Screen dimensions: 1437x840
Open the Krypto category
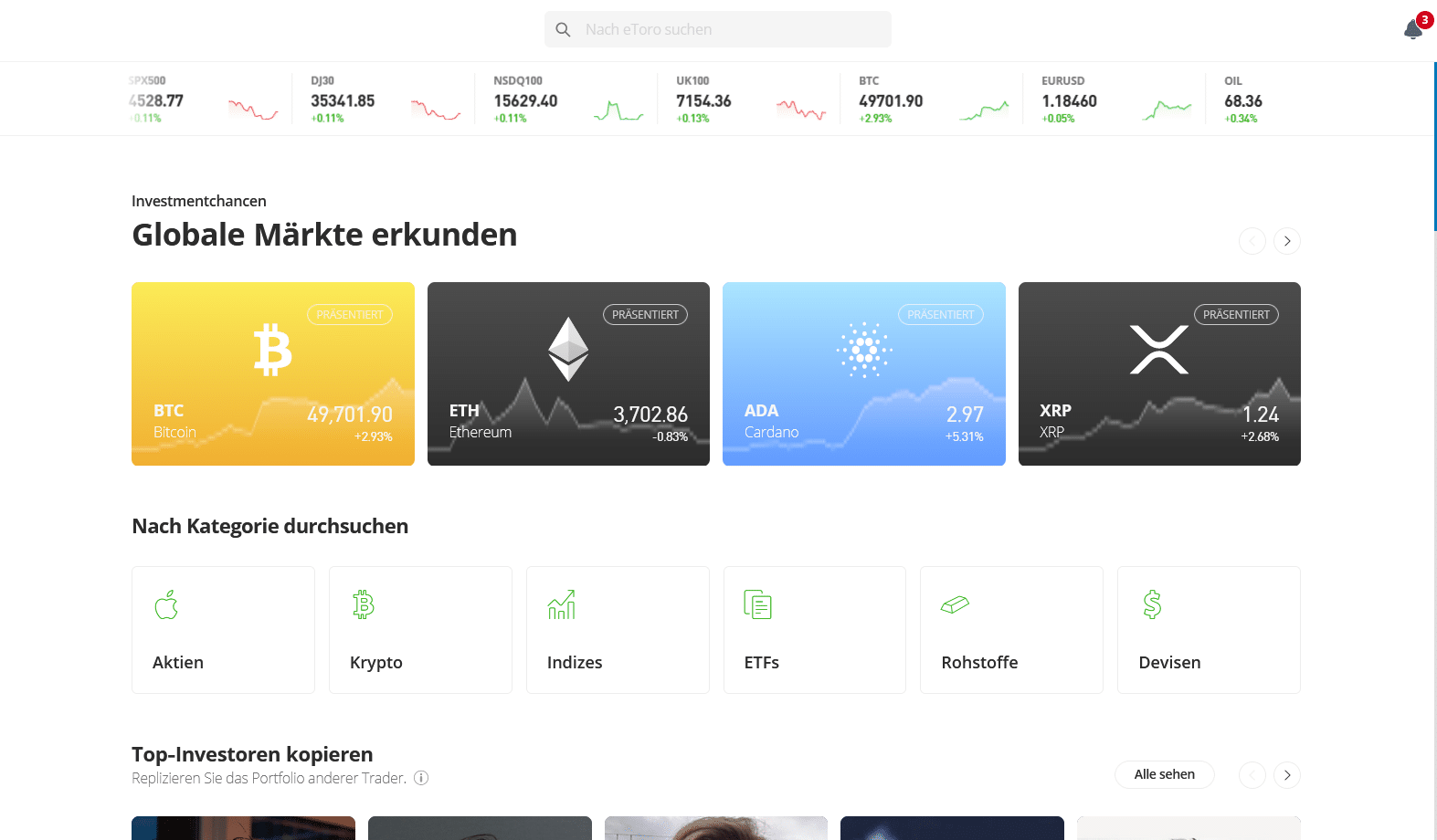(x=420, y=630)
